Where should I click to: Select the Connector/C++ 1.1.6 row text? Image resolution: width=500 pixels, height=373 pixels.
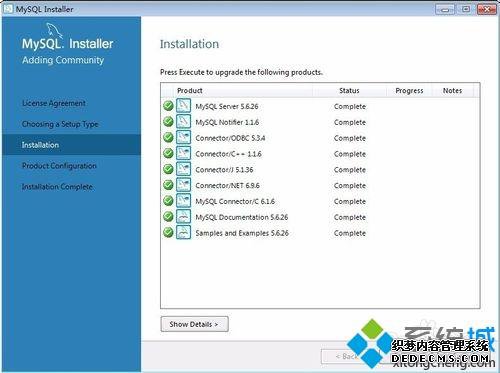click(x=228, y=154)
